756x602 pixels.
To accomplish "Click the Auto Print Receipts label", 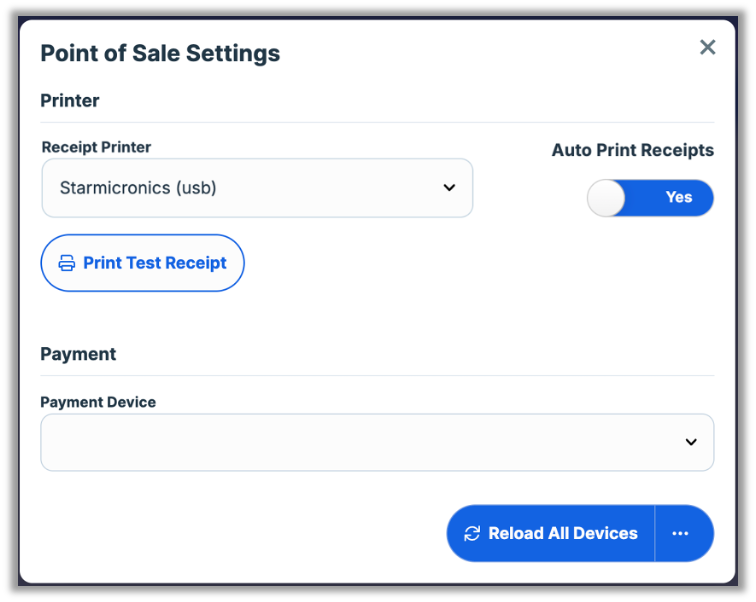I will (632, 150).
